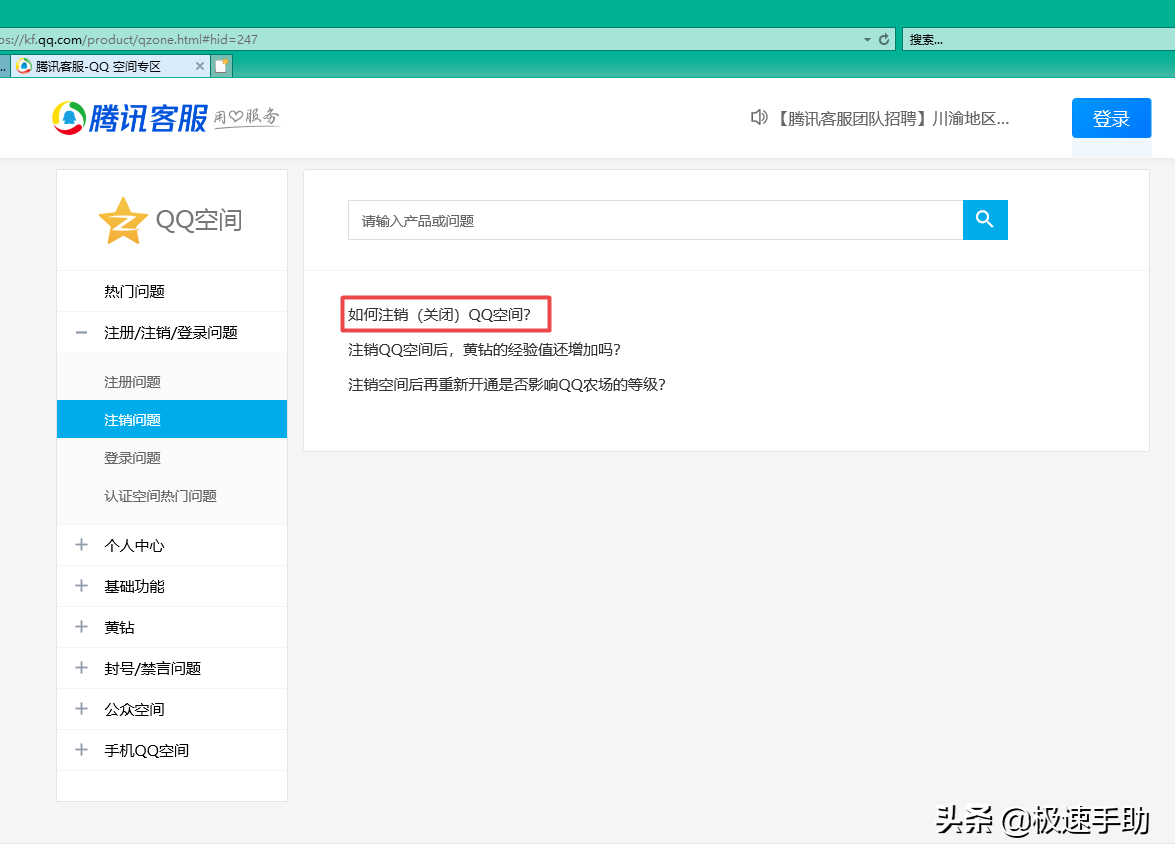Click the favicon on the current browser tab
This screenshot has height=860, width=1175.
pos(23,64)
